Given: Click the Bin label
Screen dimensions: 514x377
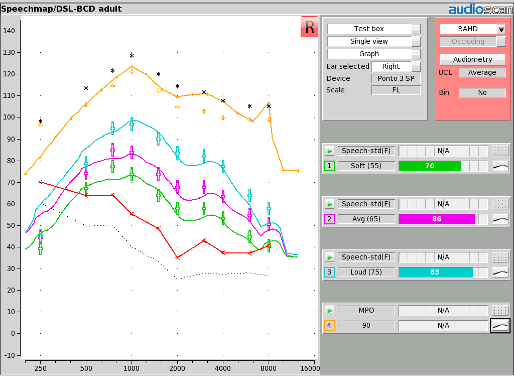Looking at the screenshot, I should [x=444, y=93].
